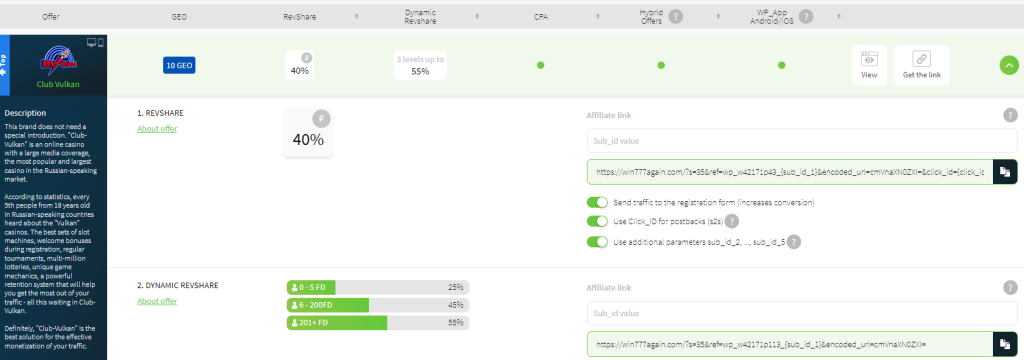Copy the Dynamic Revshare affiliate link

point(1005,344)
